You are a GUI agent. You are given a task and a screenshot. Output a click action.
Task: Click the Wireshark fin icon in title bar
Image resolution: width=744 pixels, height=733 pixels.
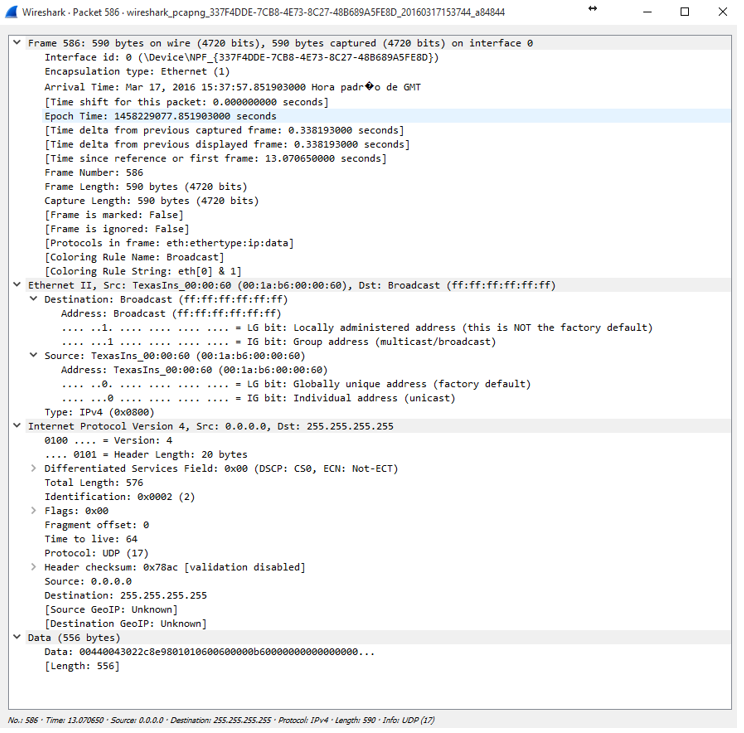pyautogui.click(x=12, y=12)
